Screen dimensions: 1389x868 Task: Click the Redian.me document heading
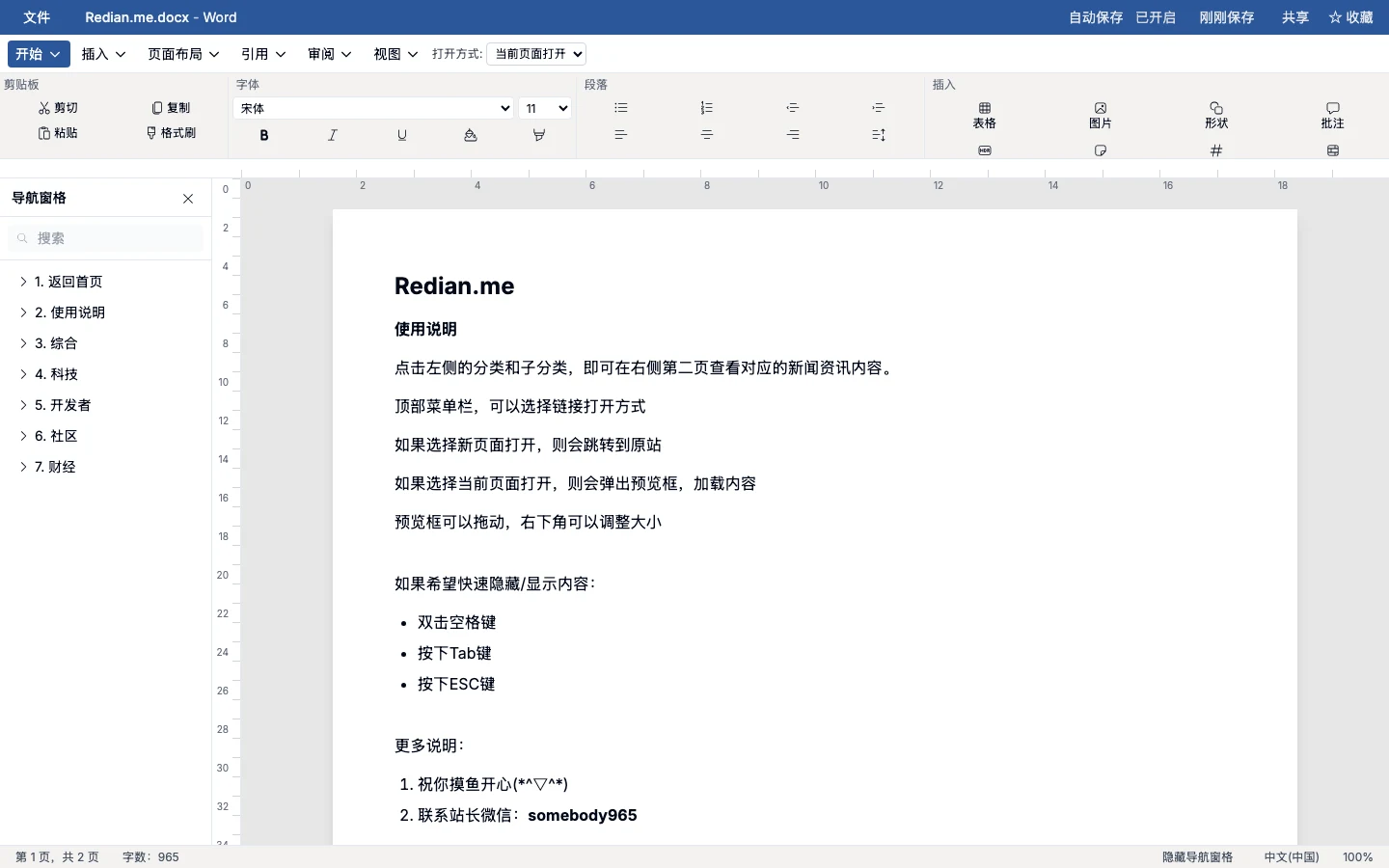coord(454,286)
